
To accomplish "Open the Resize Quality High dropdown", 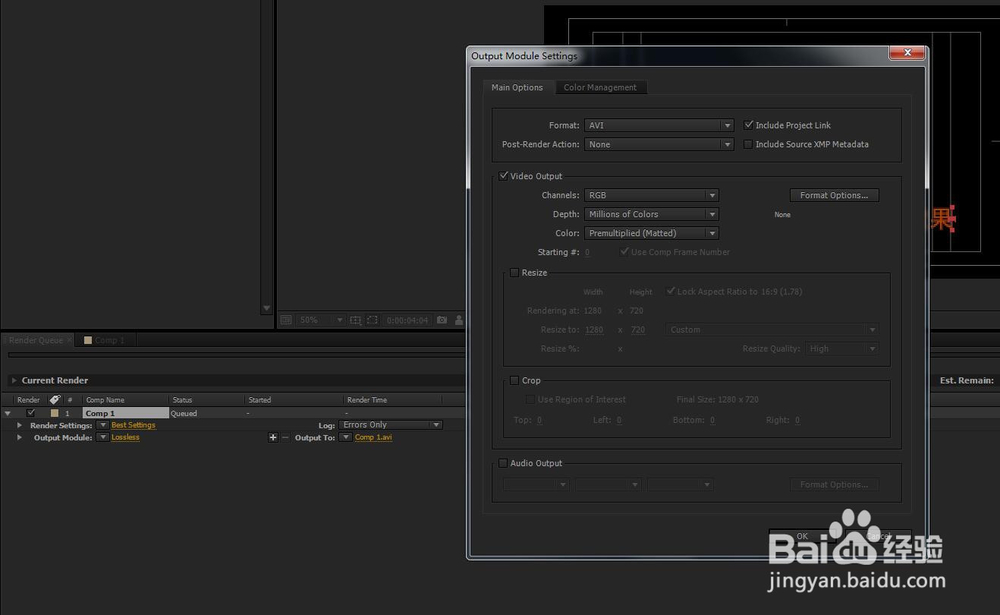I will point(842,349).
